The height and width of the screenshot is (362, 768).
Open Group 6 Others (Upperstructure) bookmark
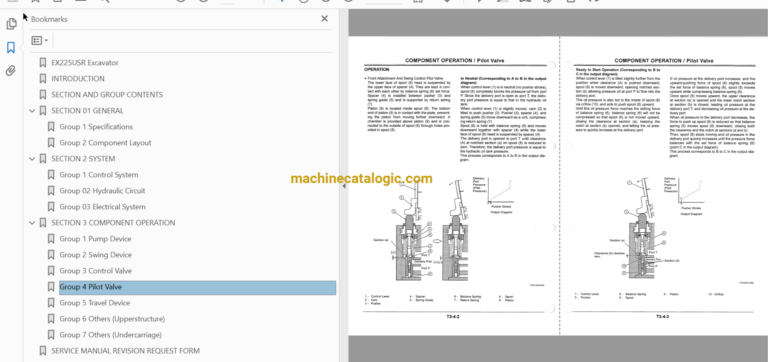[x=112, y=319]
